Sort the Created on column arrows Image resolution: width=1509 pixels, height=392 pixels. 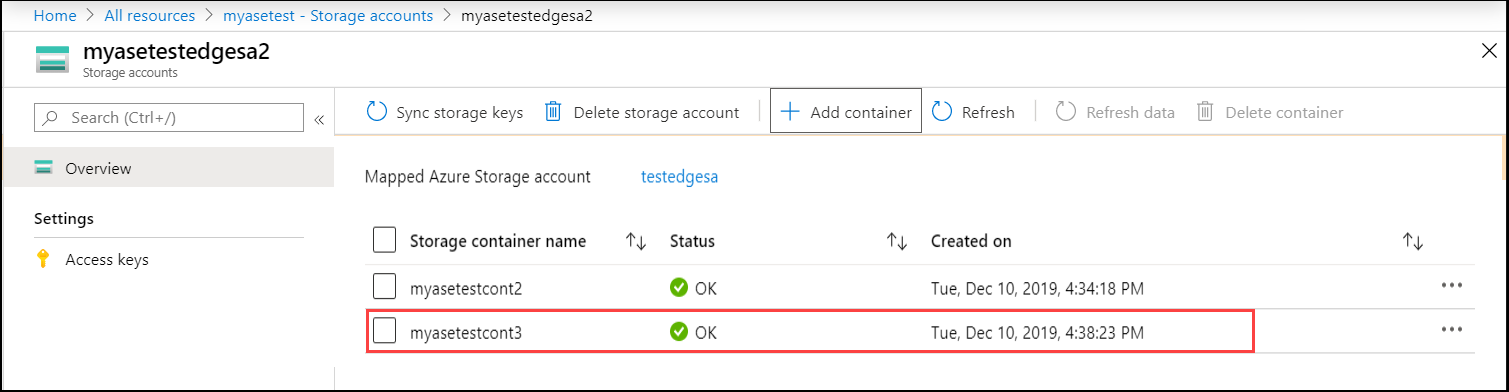1413,241
